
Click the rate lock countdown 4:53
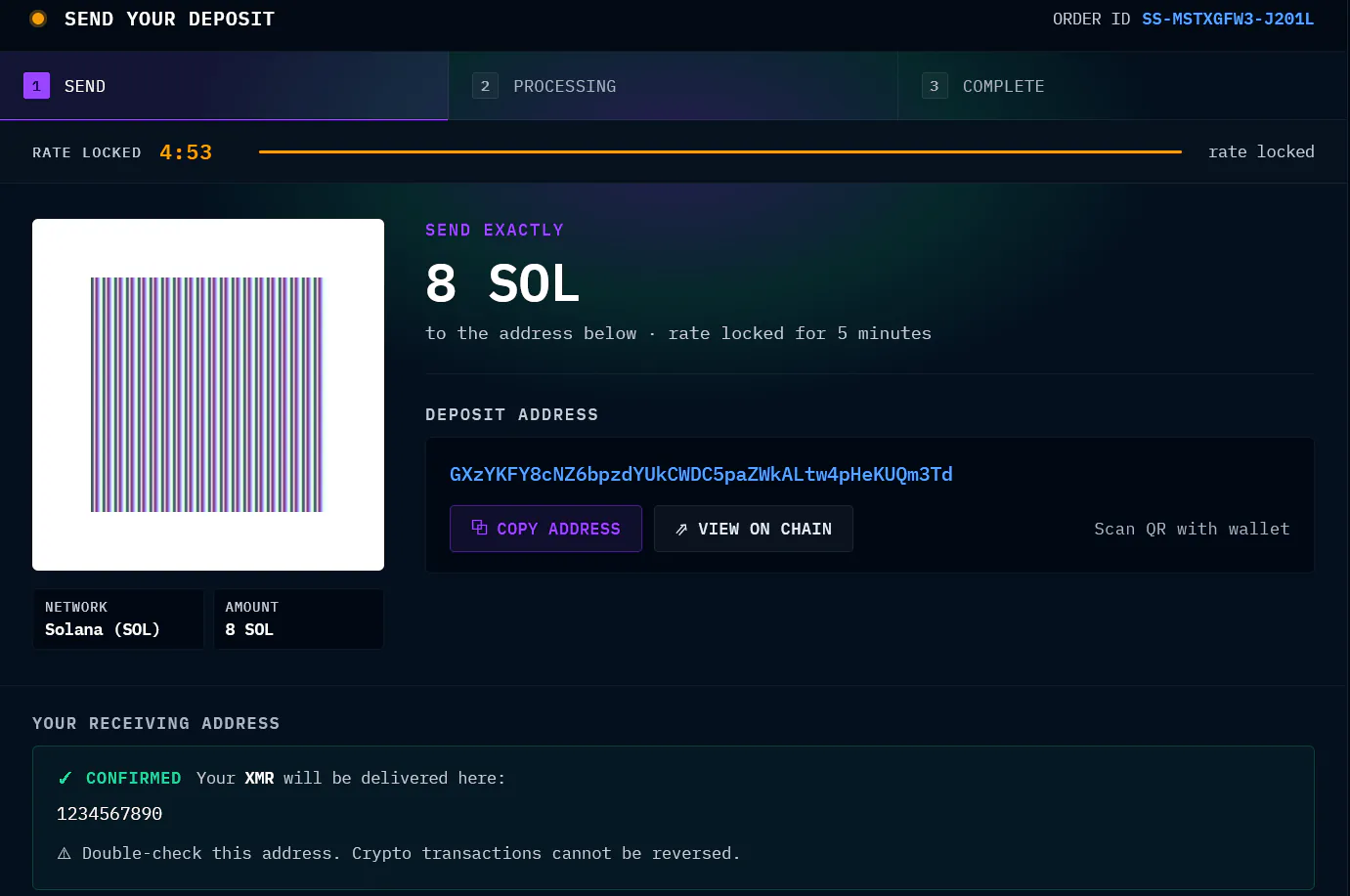(x=186, y=152)
